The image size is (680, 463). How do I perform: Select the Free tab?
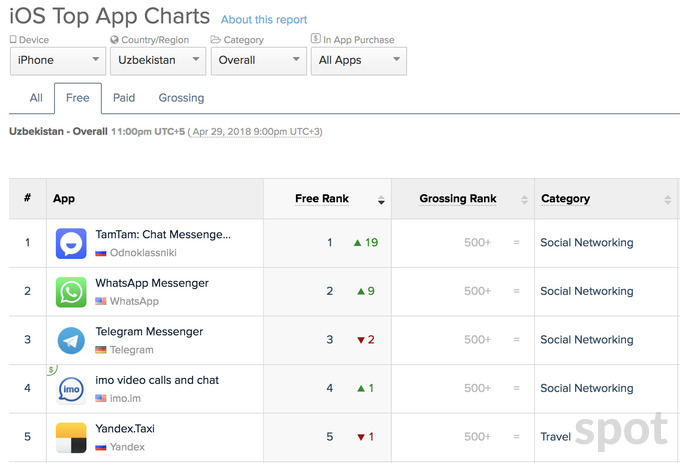point(78,98)
